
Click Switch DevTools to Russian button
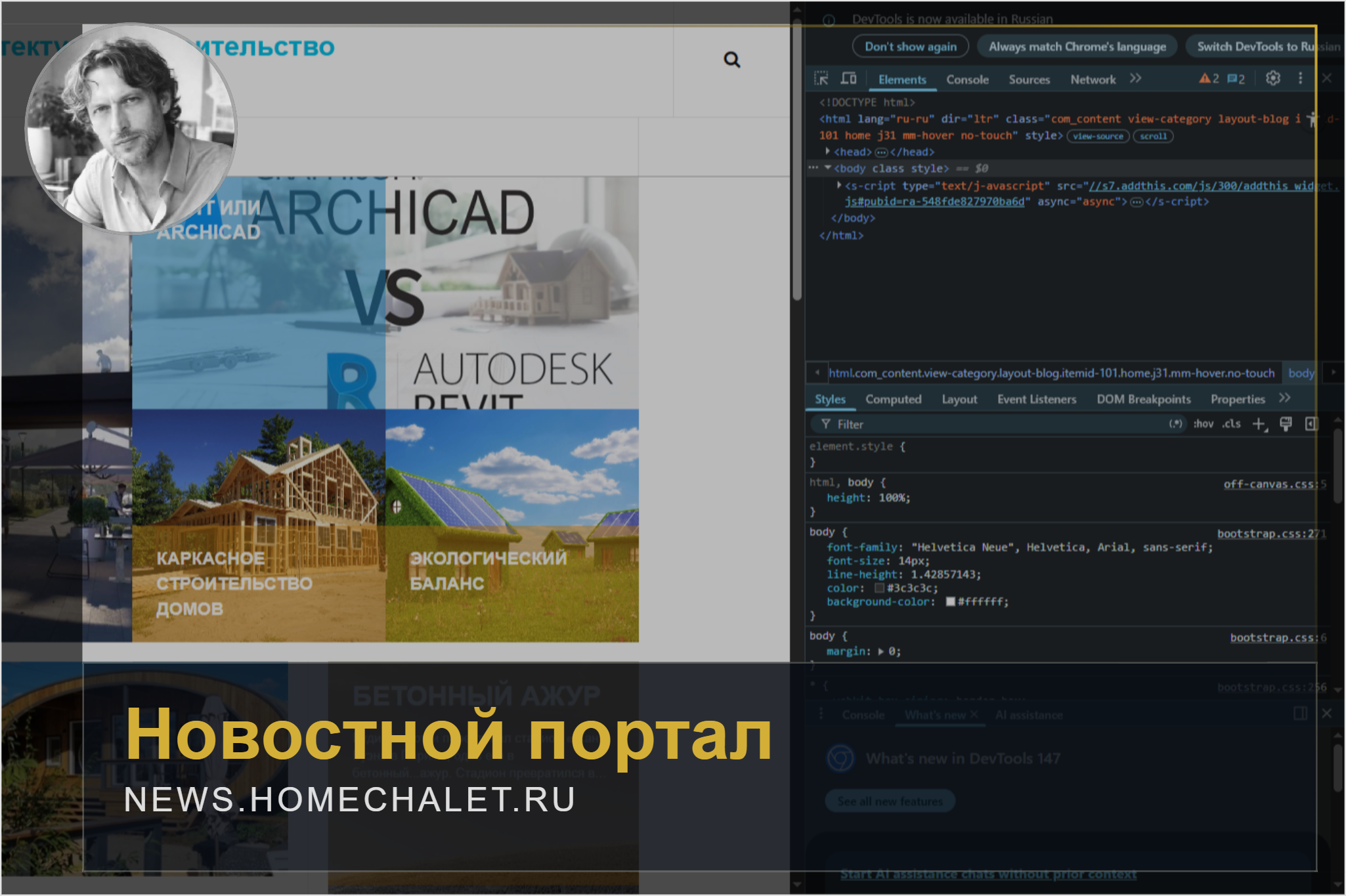(1265, 47)
